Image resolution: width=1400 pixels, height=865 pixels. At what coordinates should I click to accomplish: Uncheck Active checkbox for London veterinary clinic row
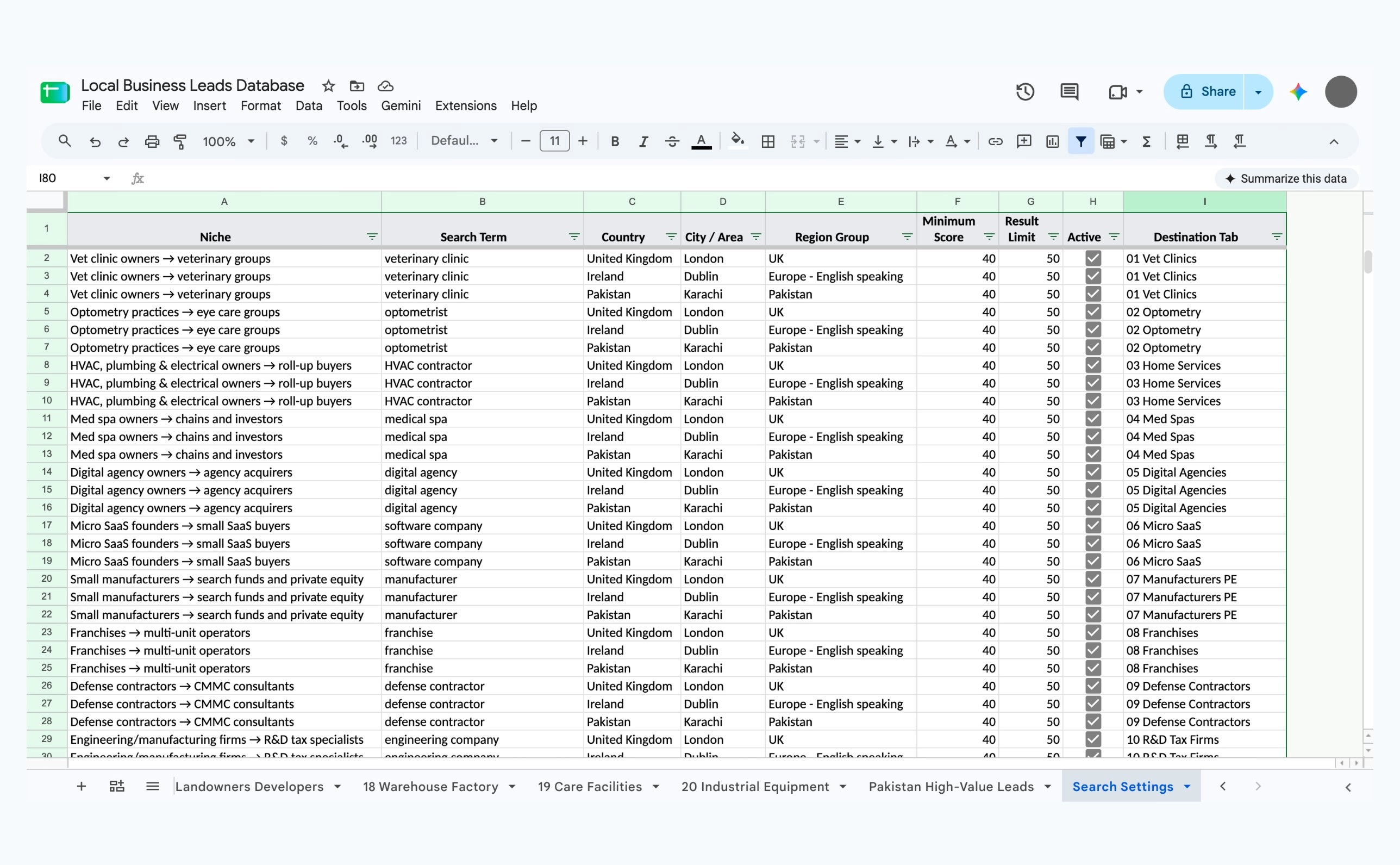(x=1093, y=259)
